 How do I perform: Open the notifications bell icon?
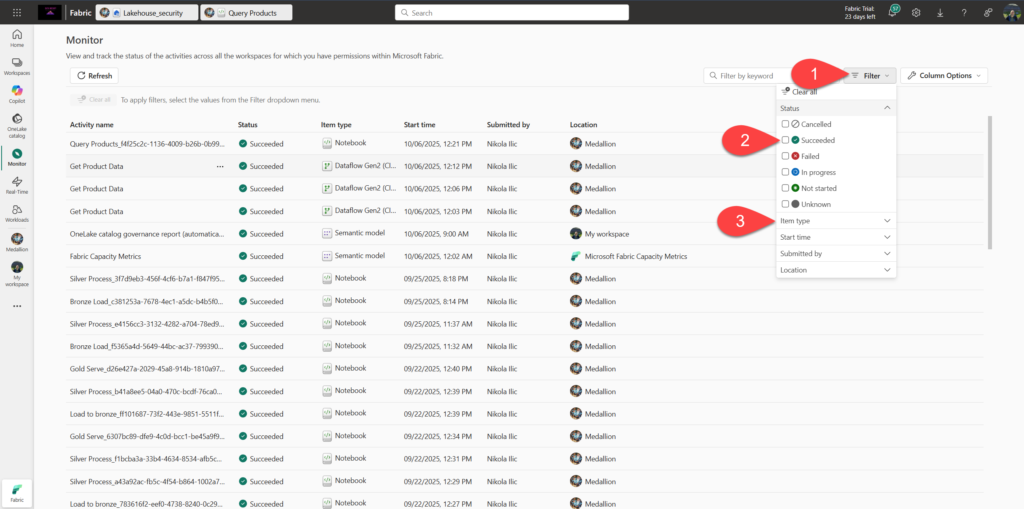pos(894,12)
